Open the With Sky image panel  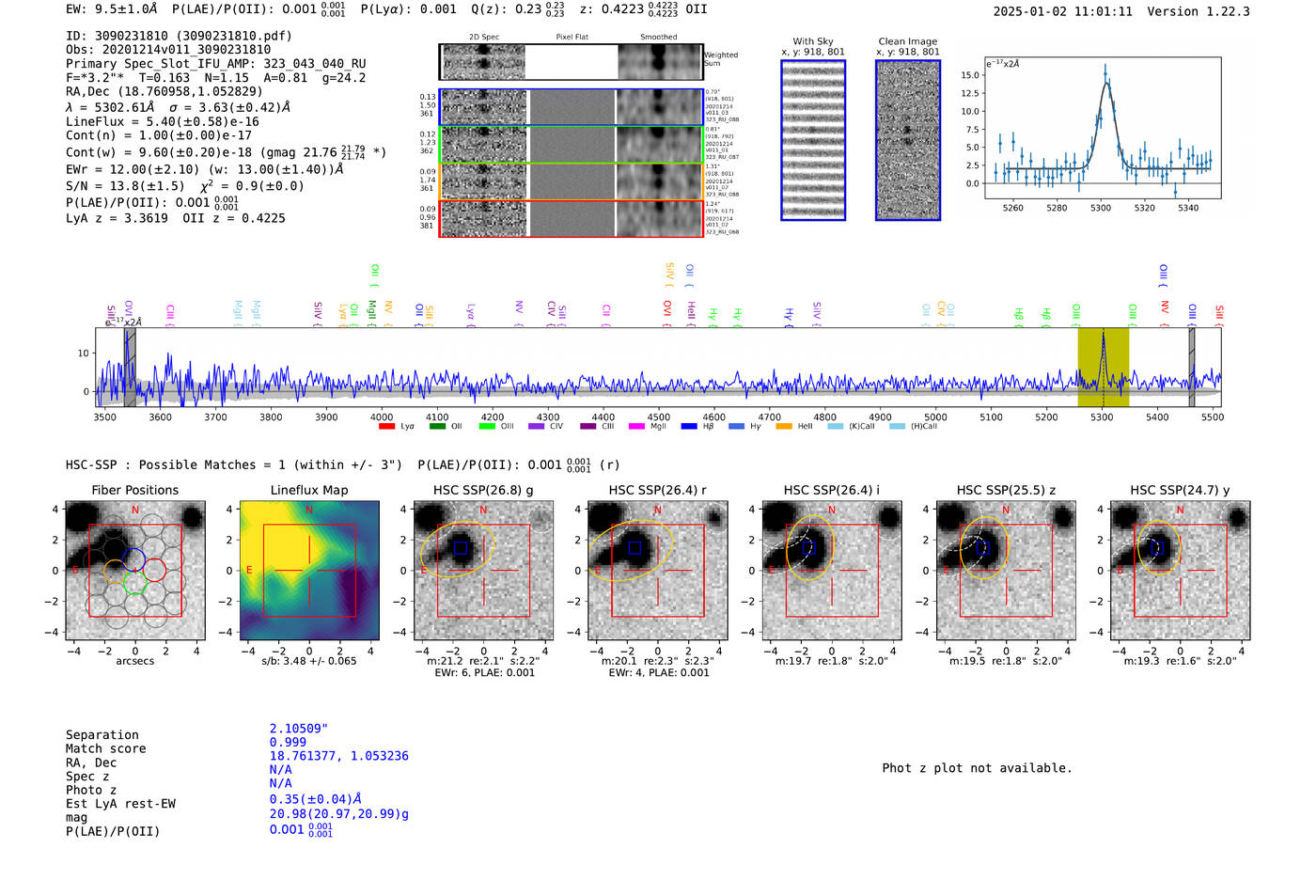pyautogui.click(x=813, y=140)
